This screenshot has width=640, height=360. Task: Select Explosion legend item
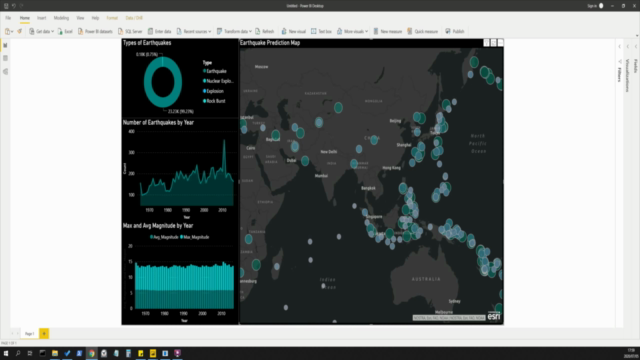[213, 91]
